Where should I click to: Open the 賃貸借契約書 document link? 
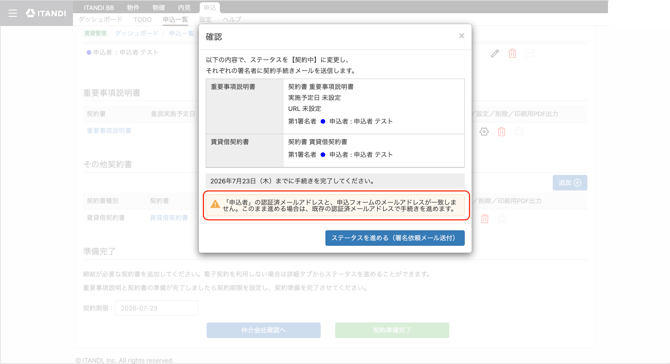click(x=169, y=218)
